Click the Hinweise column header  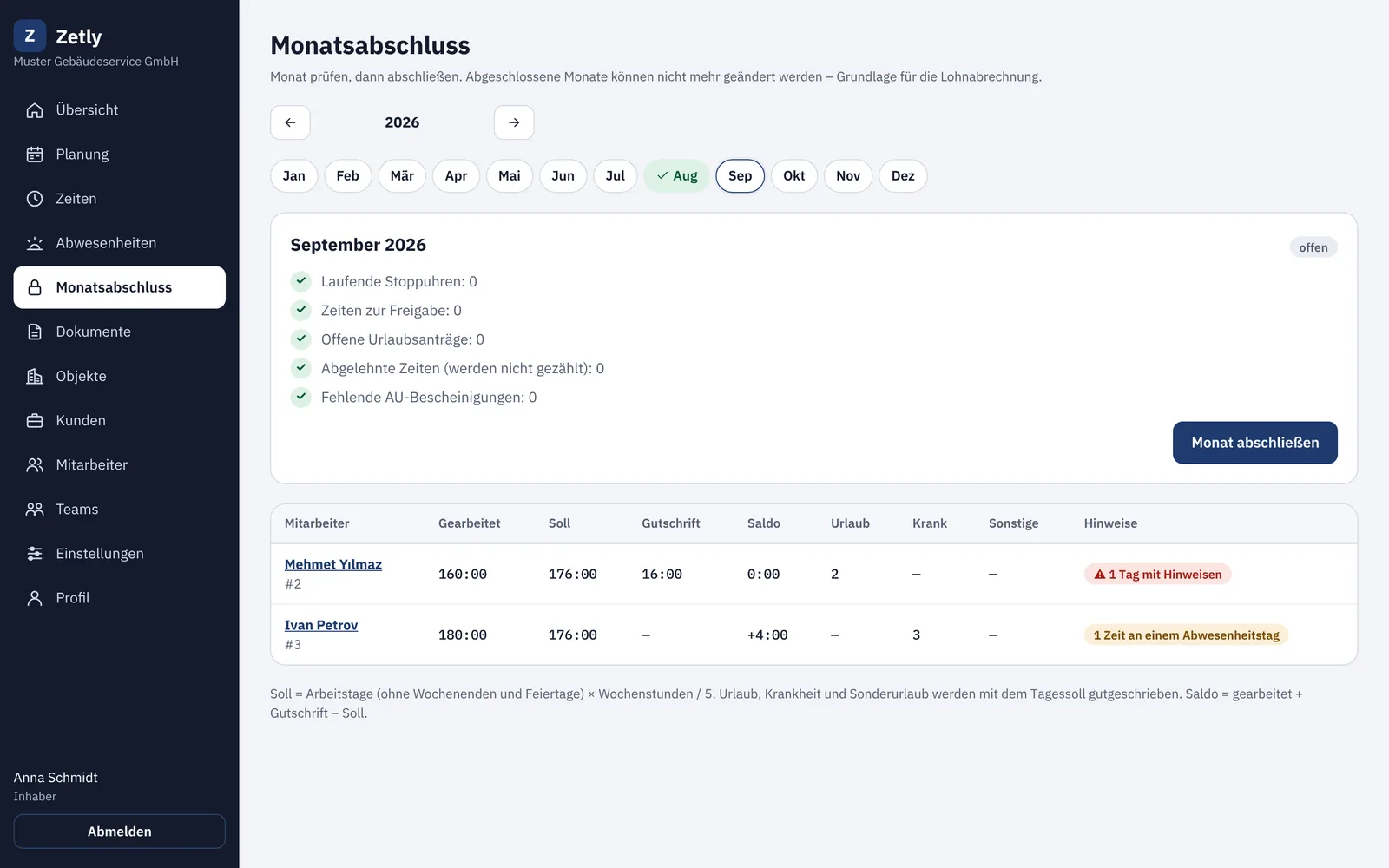click(x=1110, y=523)
